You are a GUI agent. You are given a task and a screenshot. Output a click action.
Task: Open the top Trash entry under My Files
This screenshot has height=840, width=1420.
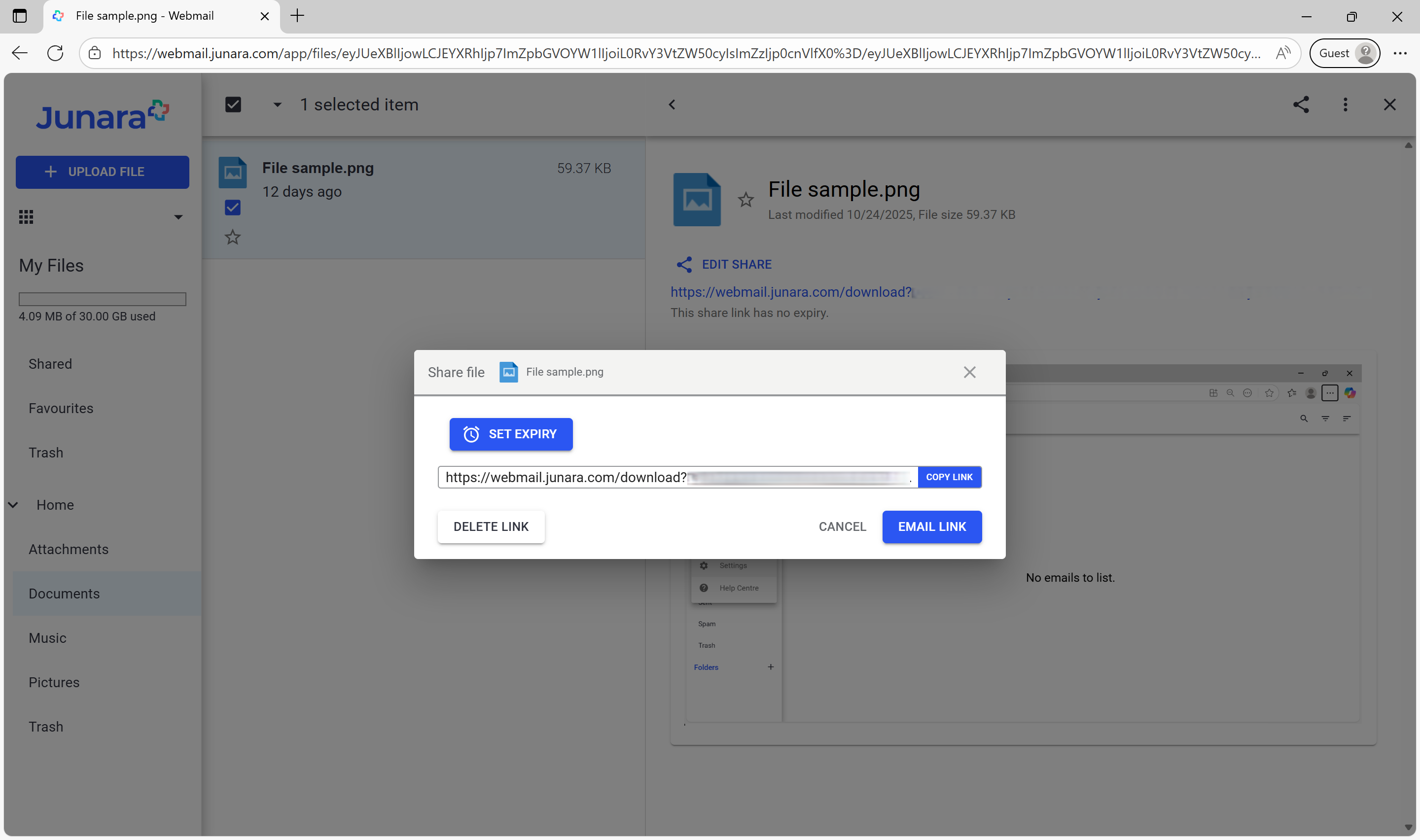pos(46,453)
